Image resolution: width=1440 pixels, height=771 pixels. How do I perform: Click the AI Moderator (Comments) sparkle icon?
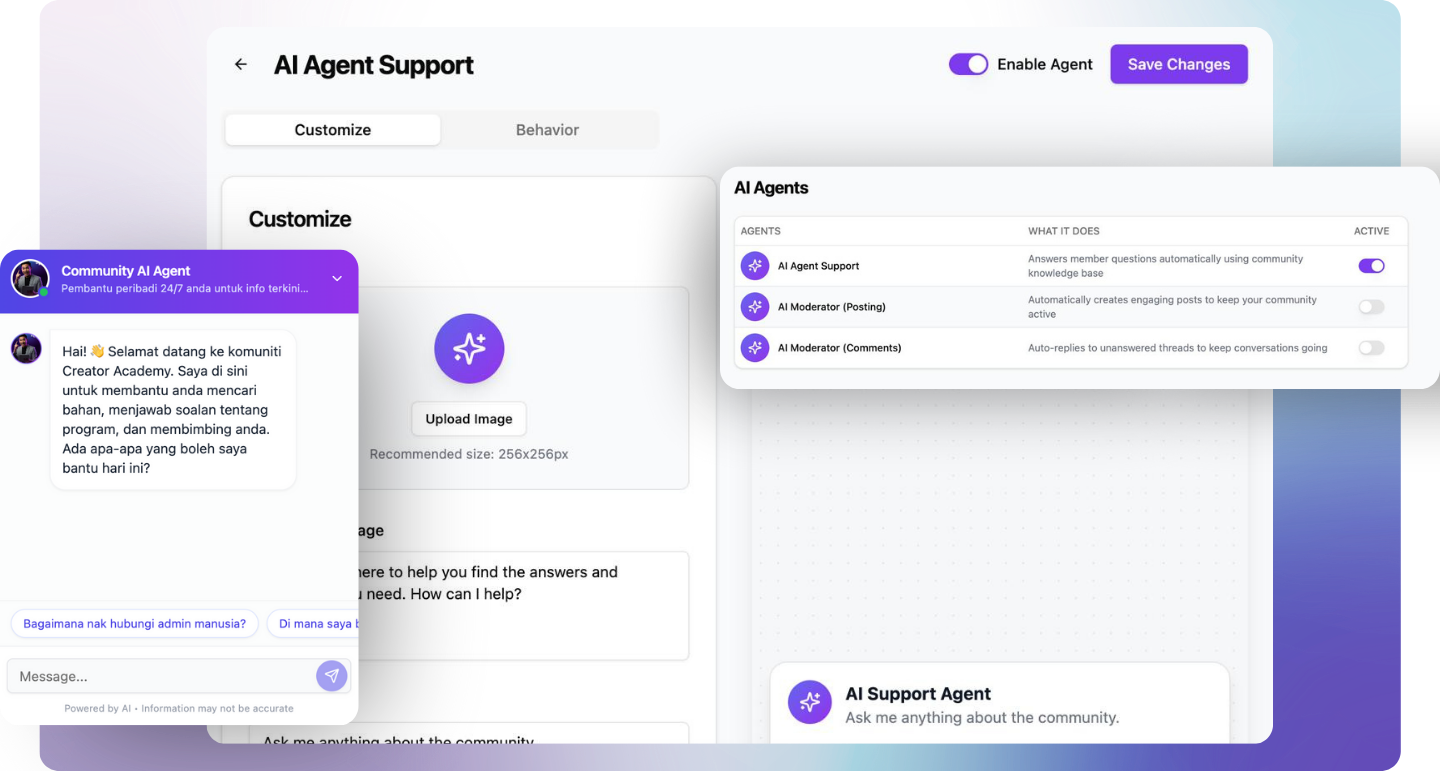pos(755,348)
